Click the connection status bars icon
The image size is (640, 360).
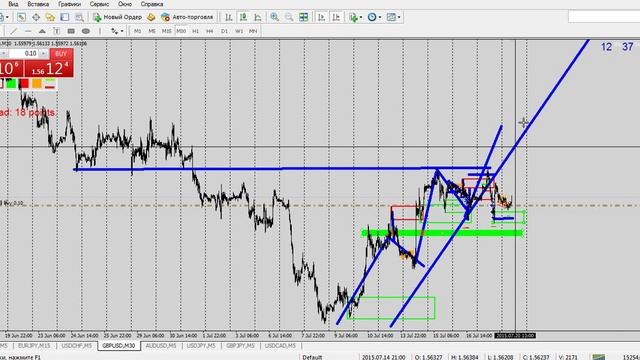[x=599, y=357]
